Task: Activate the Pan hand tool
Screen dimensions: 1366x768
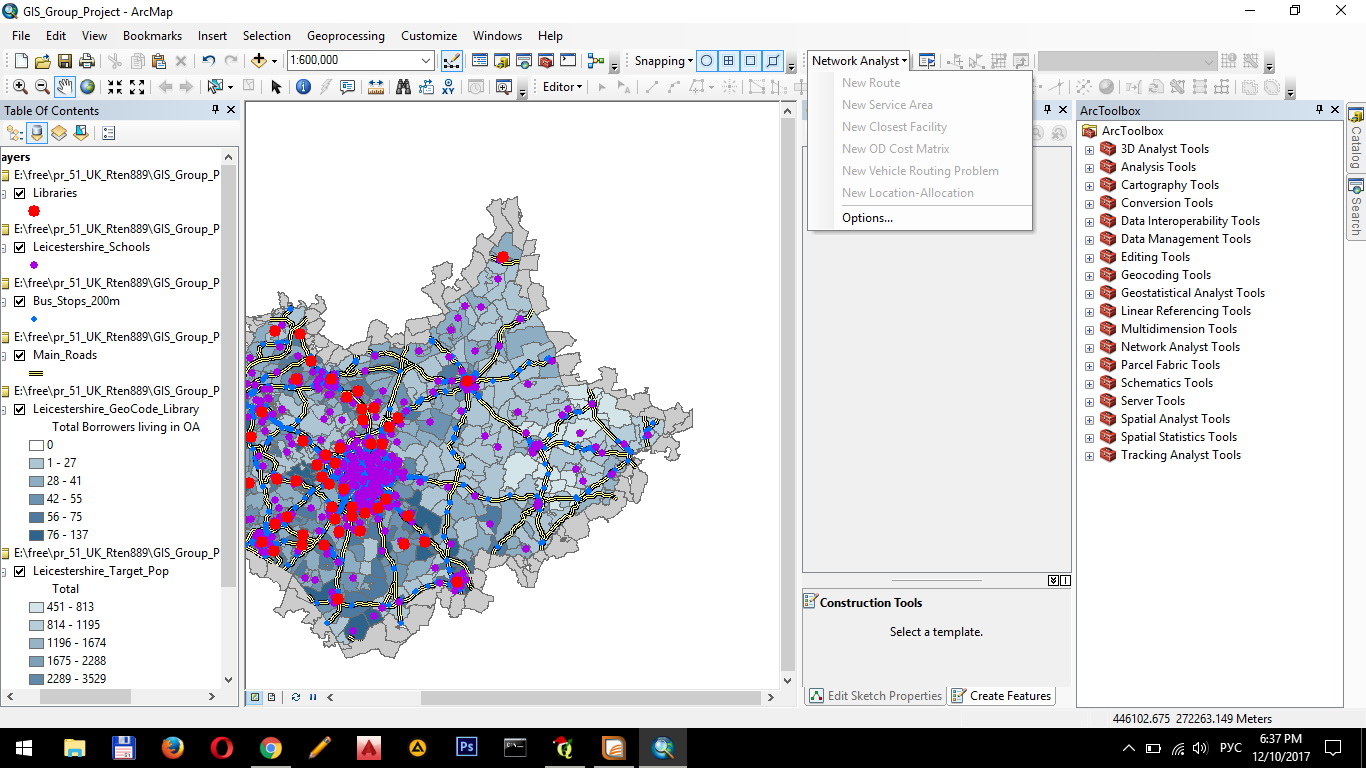Action: pyautogui.click(x=65, y=87)
